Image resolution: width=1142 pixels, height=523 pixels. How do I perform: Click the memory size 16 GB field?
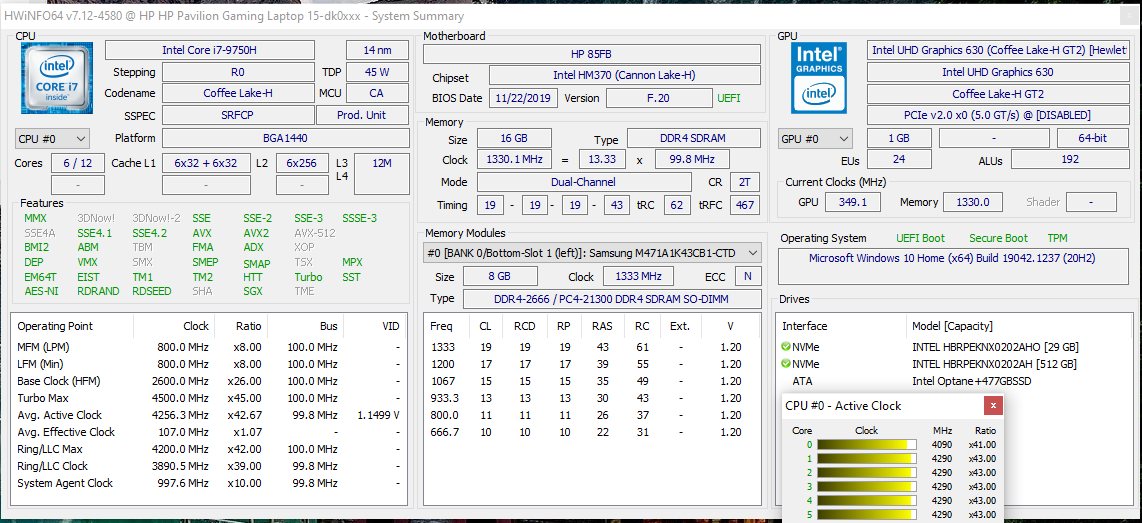tap(513, 138)
